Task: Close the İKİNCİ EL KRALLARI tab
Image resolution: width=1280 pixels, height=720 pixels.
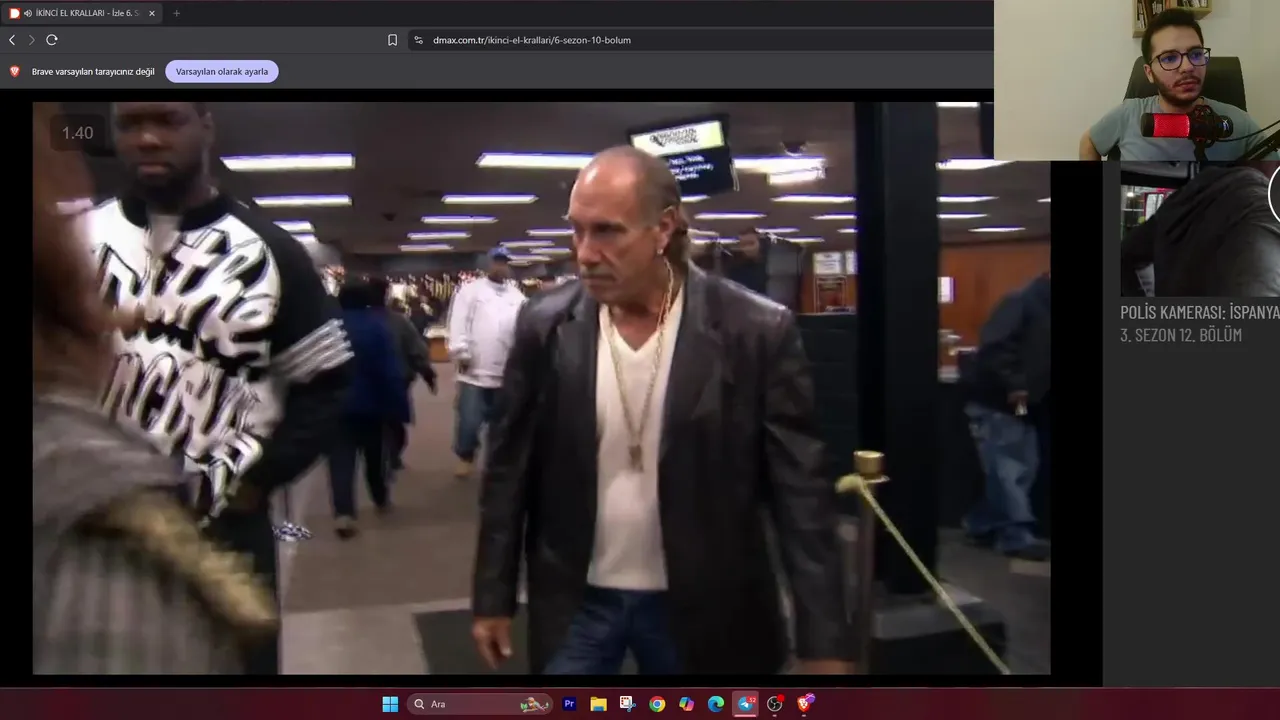Action: (x=152, y=13)
